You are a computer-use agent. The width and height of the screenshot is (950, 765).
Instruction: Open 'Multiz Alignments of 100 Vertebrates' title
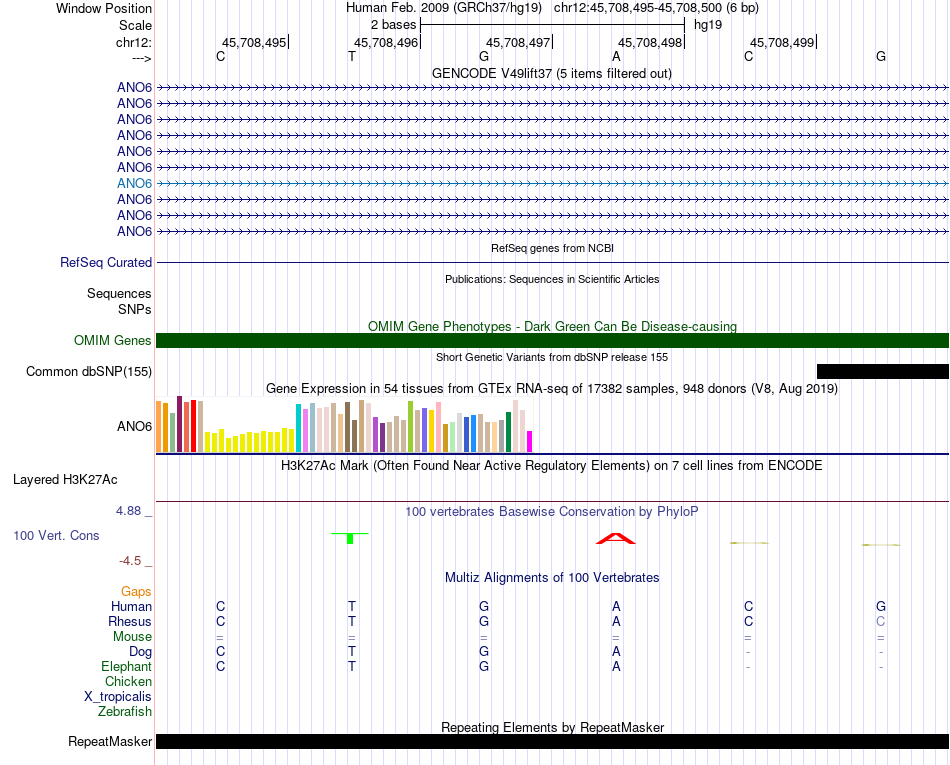pyautogui.click(x=552, y=578)
